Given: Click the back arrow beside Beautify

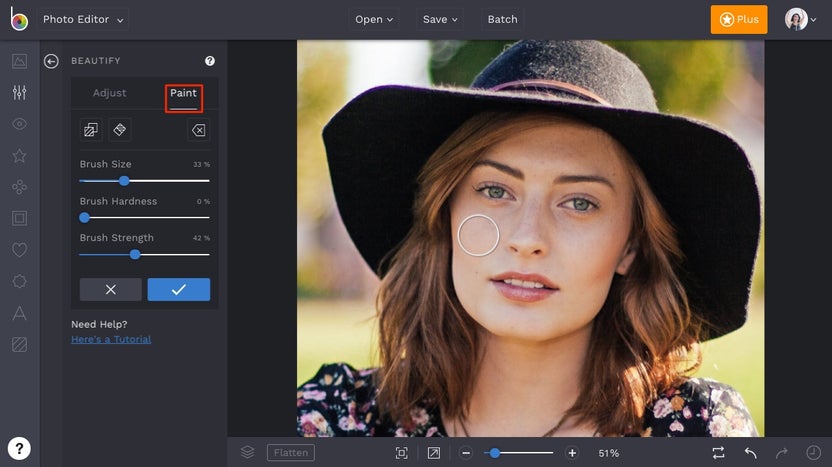Looking at the screenshot, I should (x=52, y=61).
